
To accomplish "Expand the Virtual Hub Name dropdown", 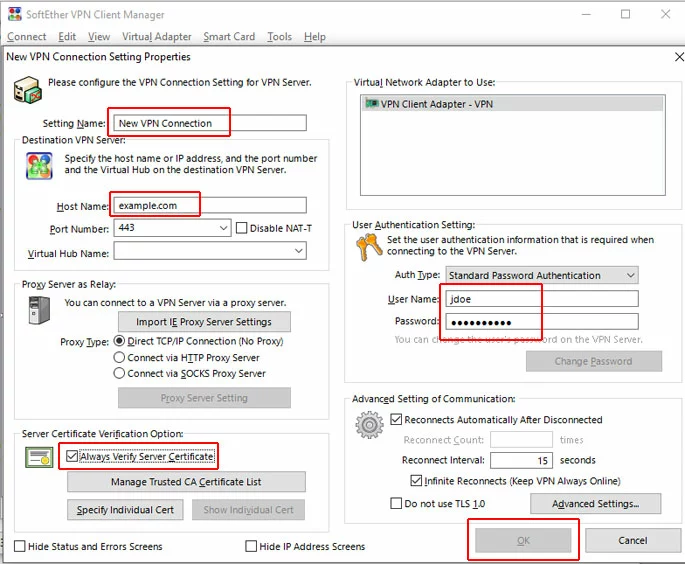I will [x=297, y=253].
